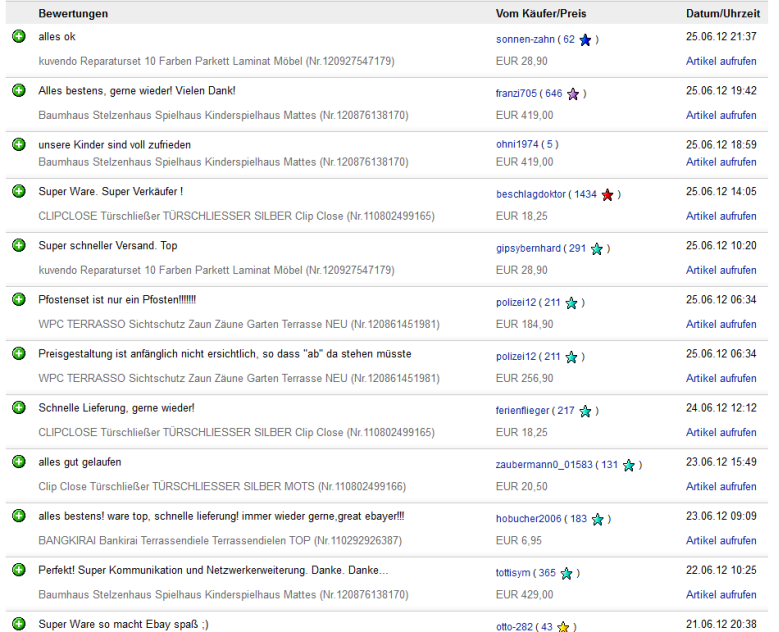Click date '21.06.12 20:38'

click(x=721, y=625)
